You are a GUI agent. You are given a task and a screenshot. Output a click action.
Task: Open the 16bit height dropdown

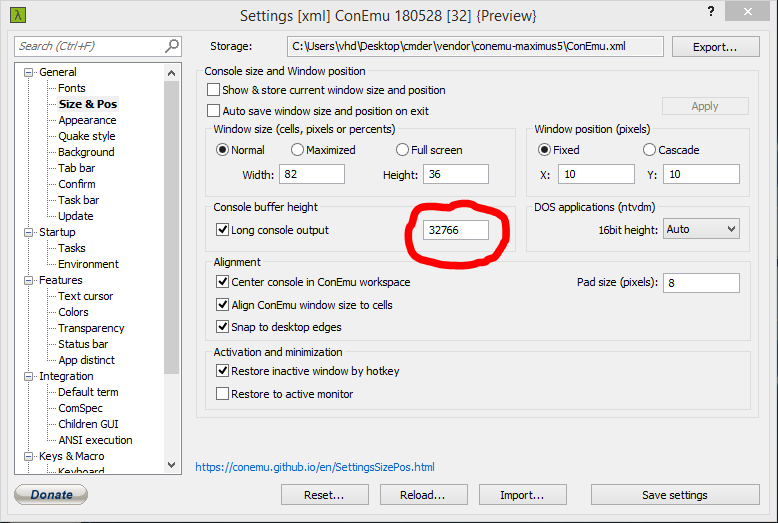(701, 229)
